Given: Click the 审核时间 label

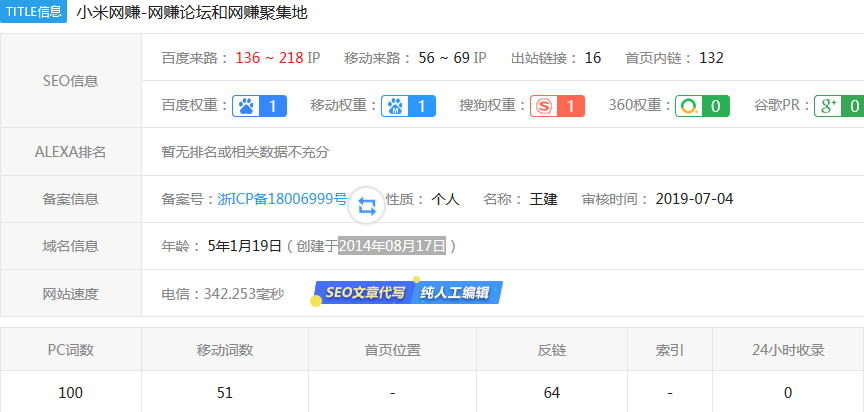Looking at the screenshot, I should click(x=615, y=199).
